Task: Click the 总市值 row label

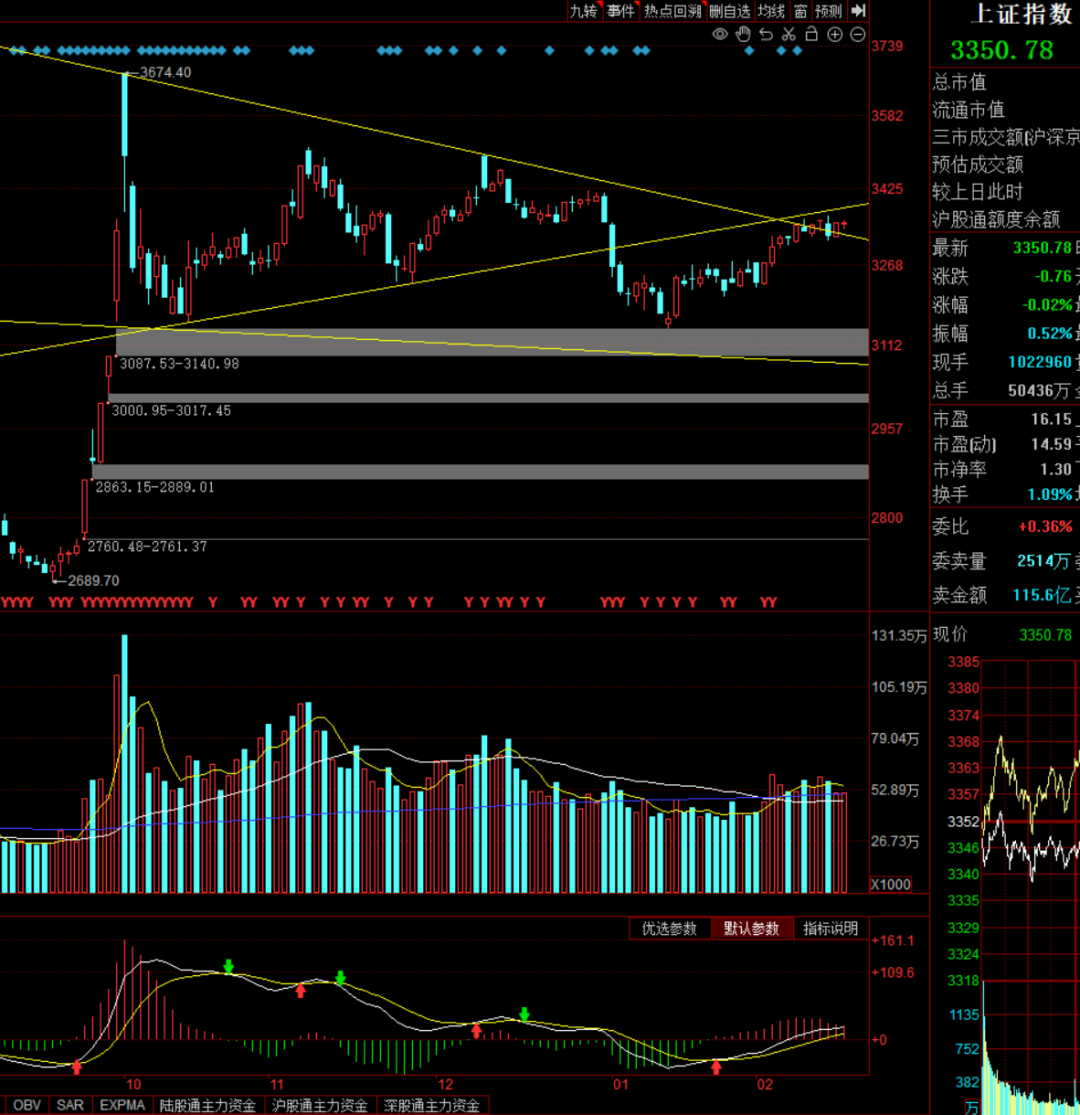Action: point(959,82)
